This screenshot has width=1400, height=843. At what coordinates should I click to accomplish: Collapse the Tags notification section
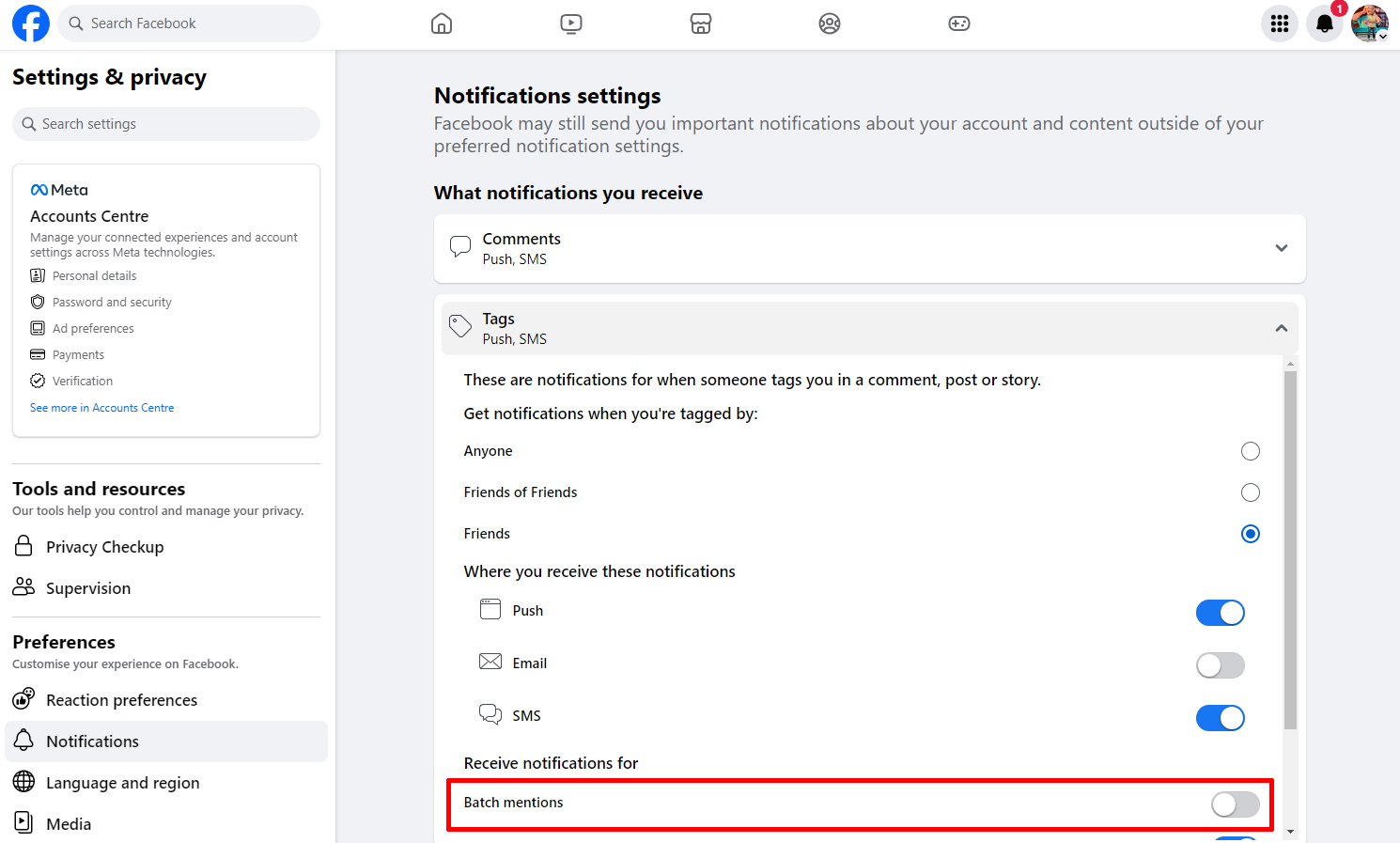click(1281, 328)
